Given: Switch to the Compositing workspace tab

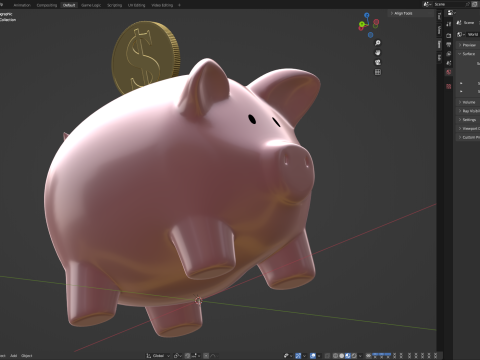Looking at the screenshot, I should [47, 5].
